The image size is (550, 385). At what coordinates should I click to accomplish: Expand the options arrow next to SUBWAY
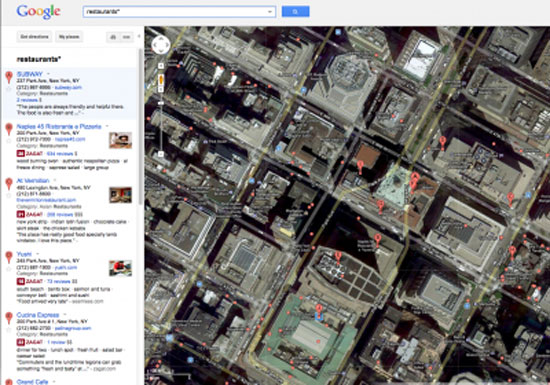pos(48,74)
